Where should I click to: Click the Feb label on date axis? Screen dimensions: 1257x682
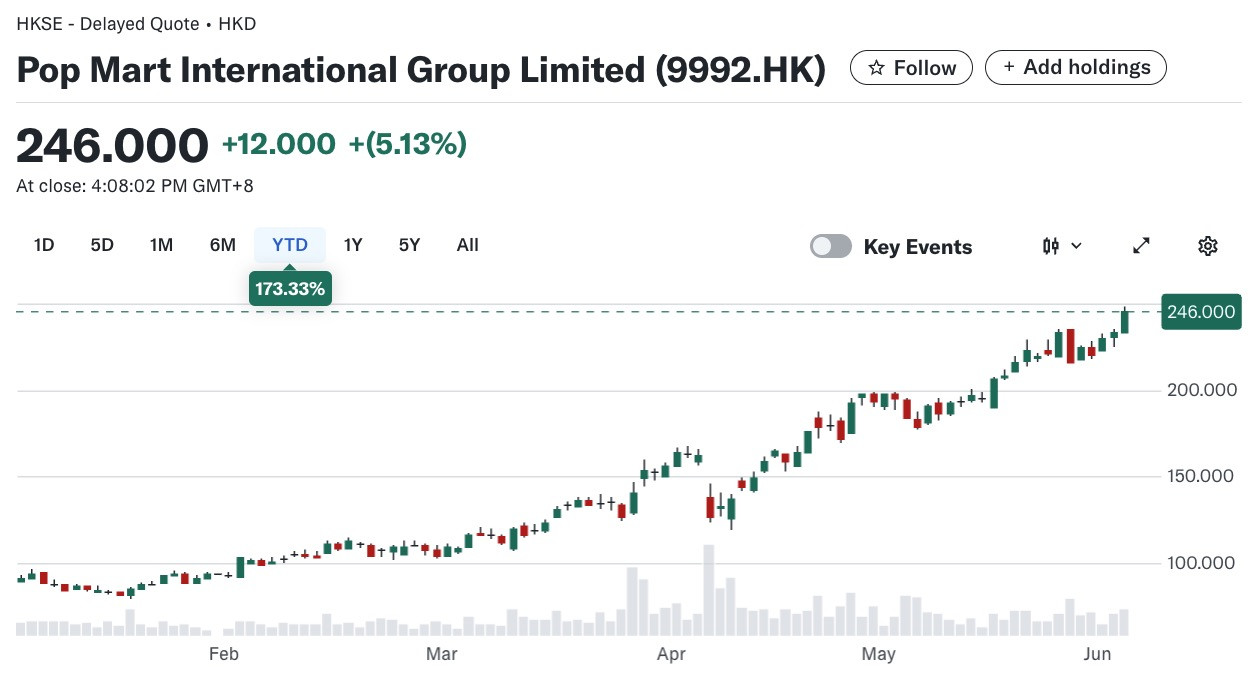[x=223, y=654]
